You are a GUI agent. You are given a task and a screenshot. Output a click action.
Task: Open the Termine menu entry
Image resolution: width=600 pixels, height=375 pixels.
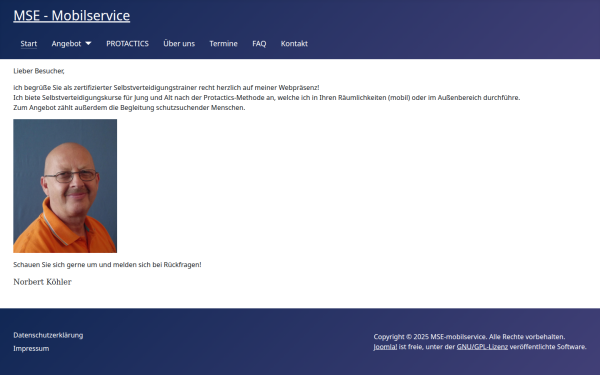[x=223, y=44]
